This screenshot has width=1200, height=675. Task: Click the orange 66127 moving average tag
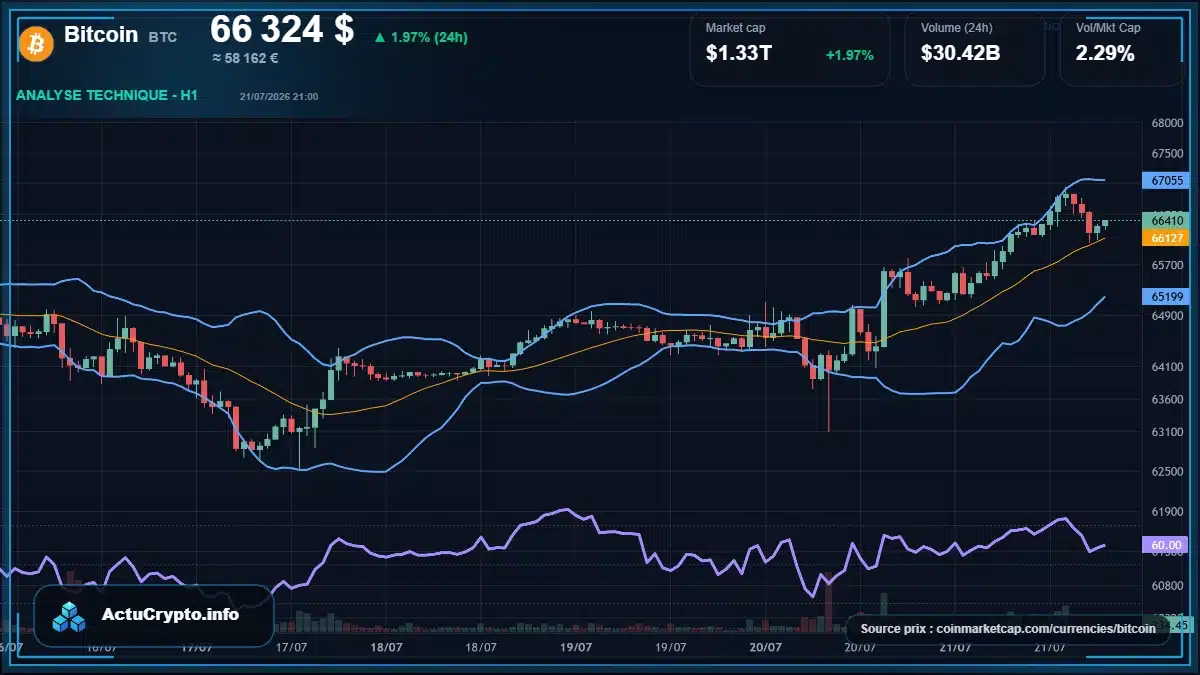pos(1167,238)
